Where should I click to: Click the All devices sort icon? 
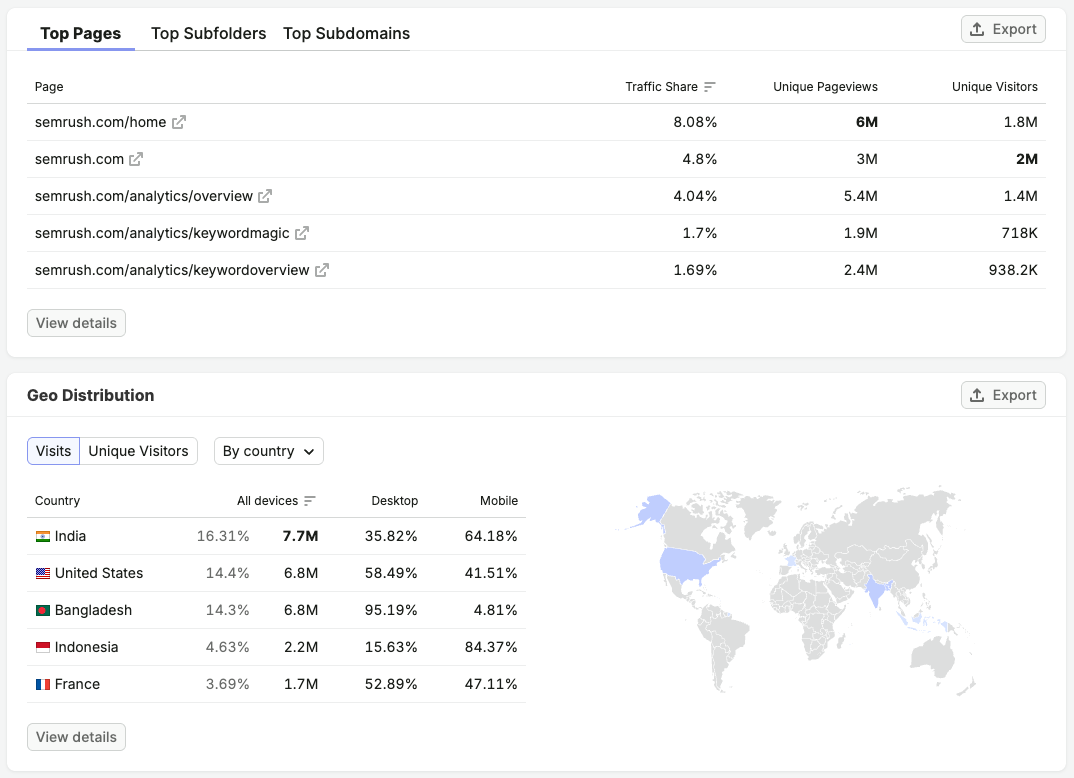click(x=310, y=501)
